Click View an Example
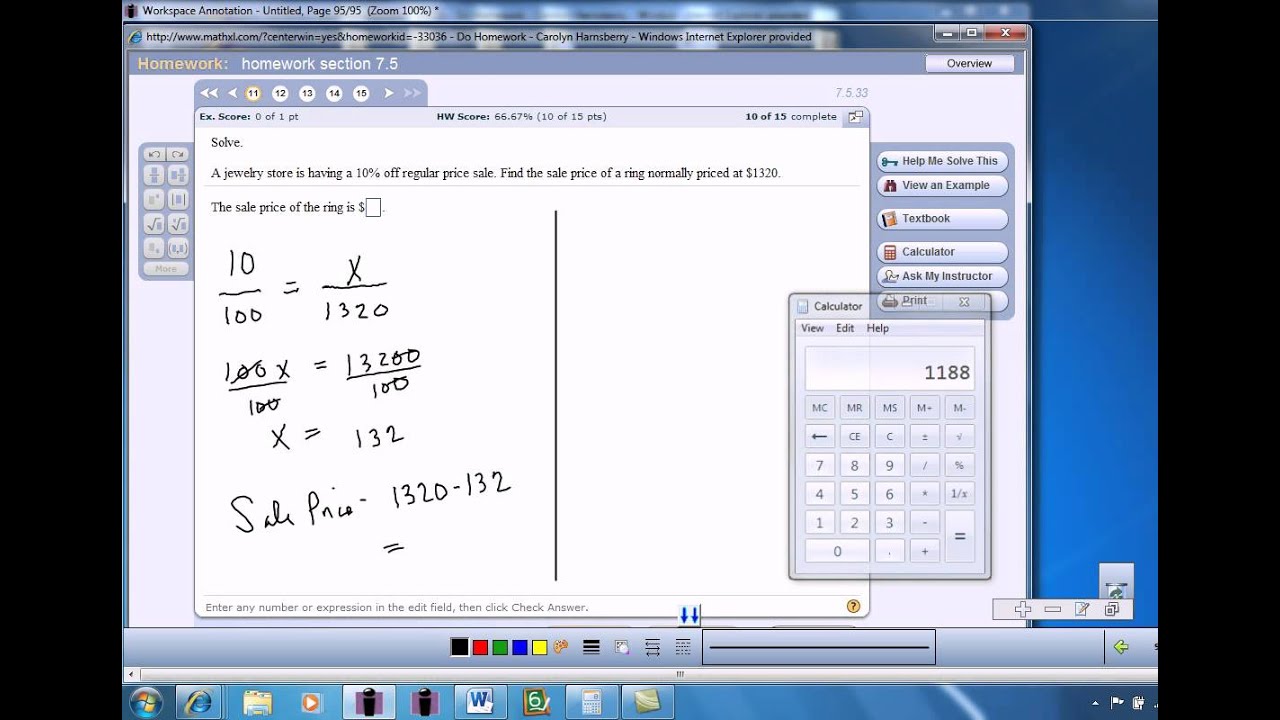This screenshot has width=1280, height=720. pyautogui.click(x=942, y=186)
